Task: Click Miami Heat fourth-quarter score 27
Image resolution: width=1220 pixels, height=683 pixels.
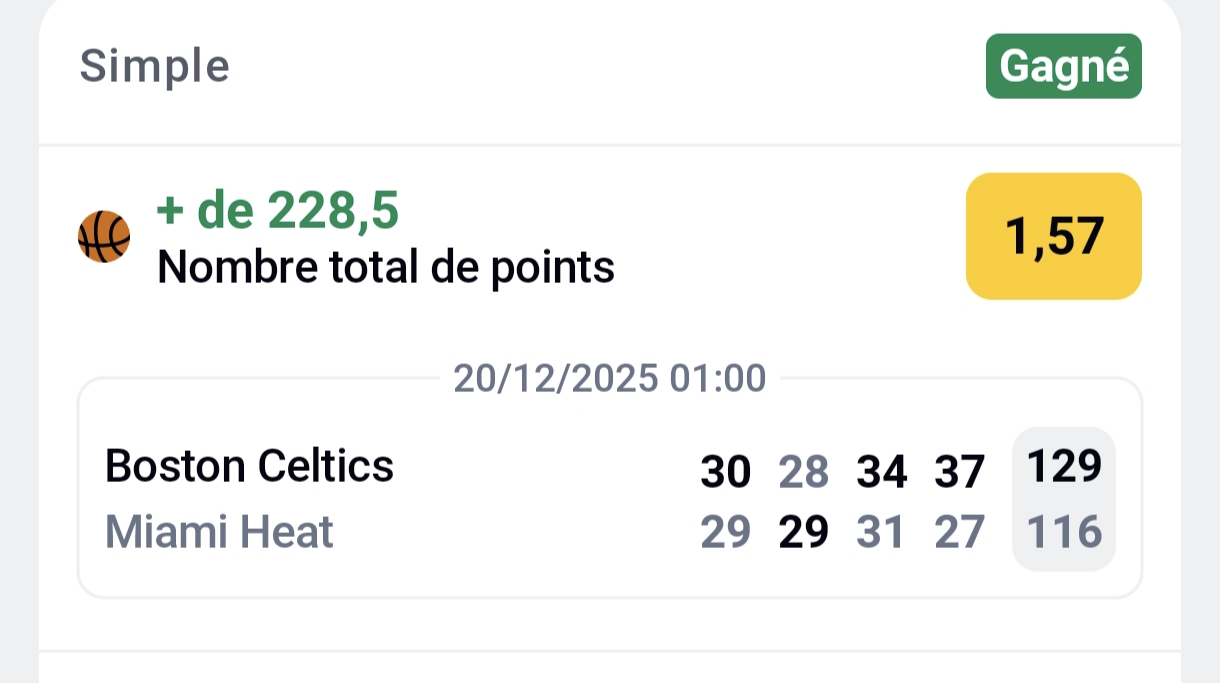Action: click(959, 532)
